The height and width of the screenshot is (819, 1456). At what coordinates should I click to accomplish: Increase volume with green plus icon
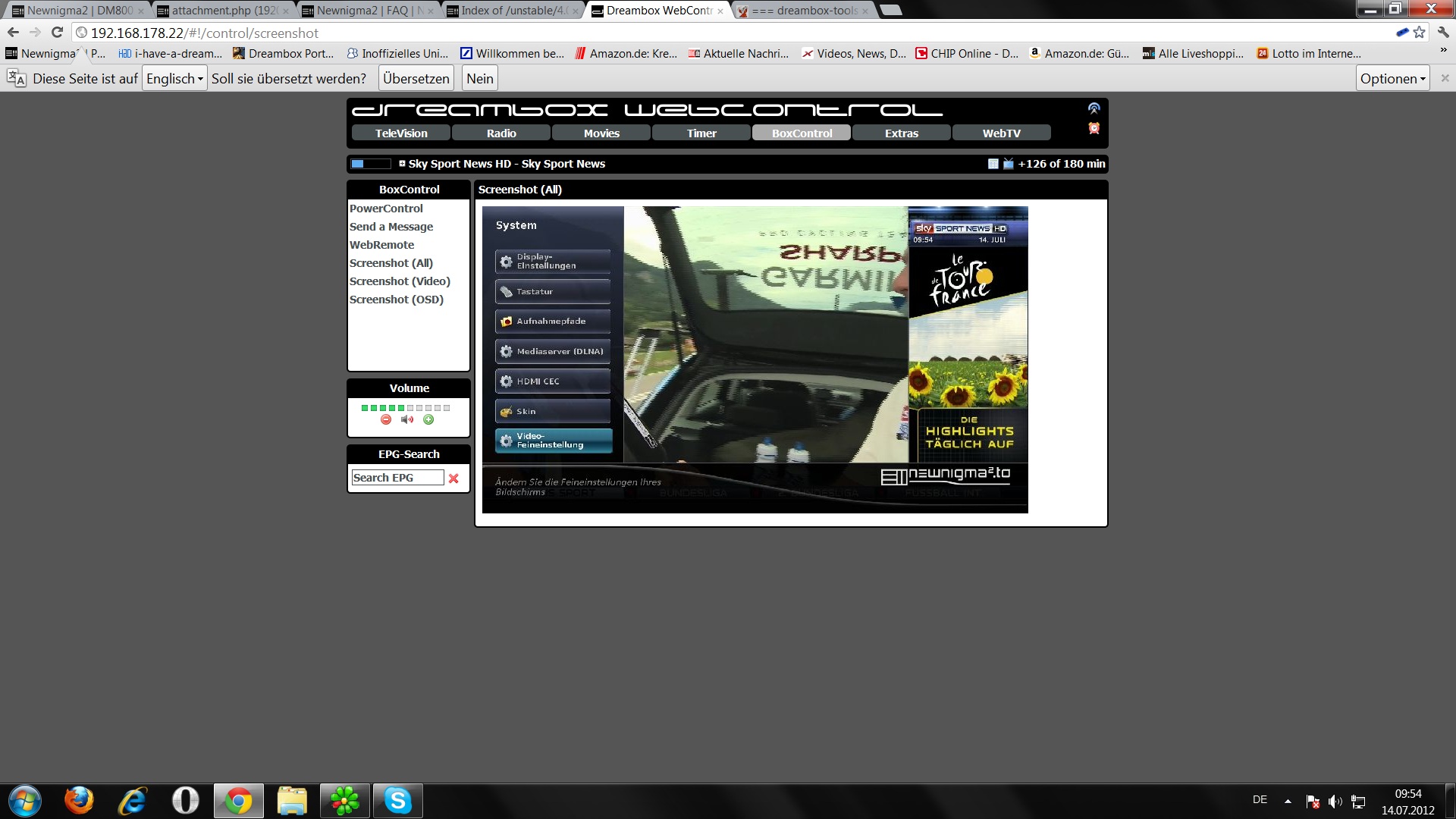click(428, 419)
